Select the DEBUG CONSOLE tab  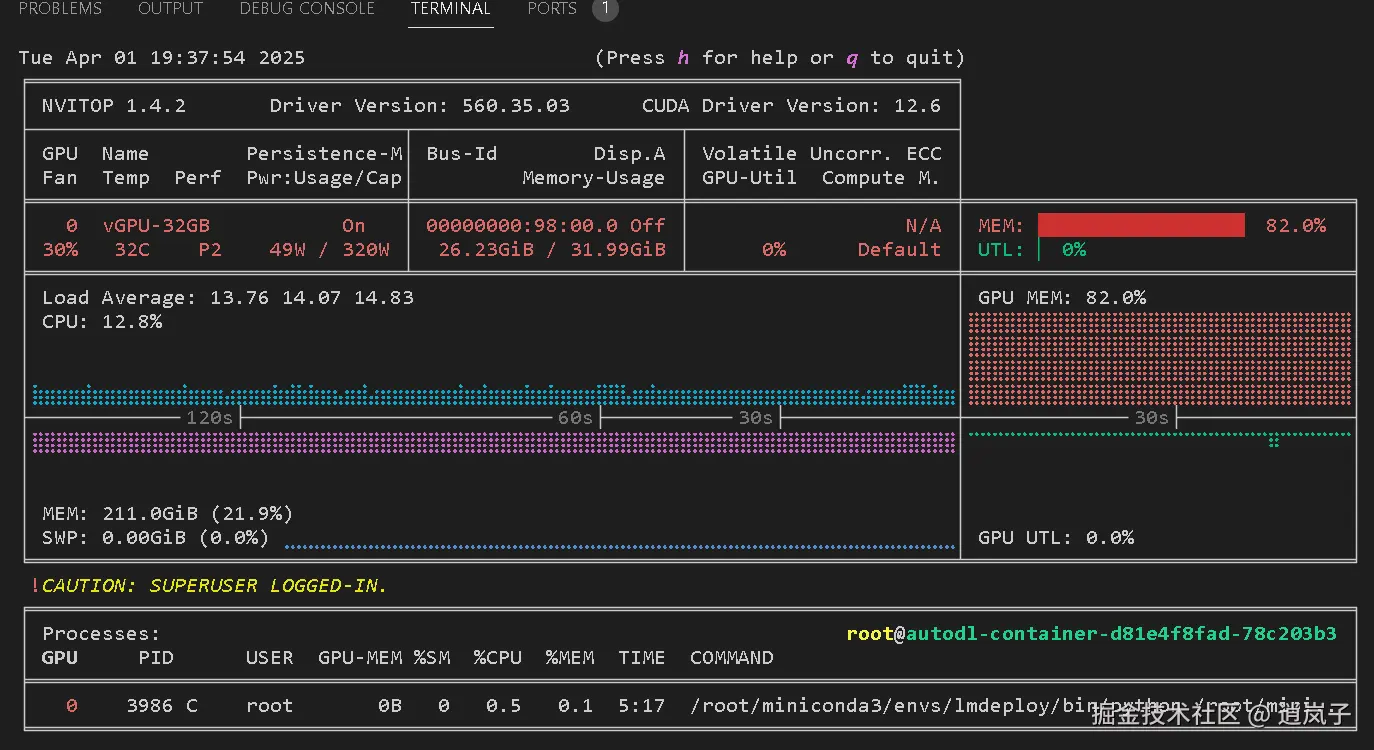click(x=307, y=9)
